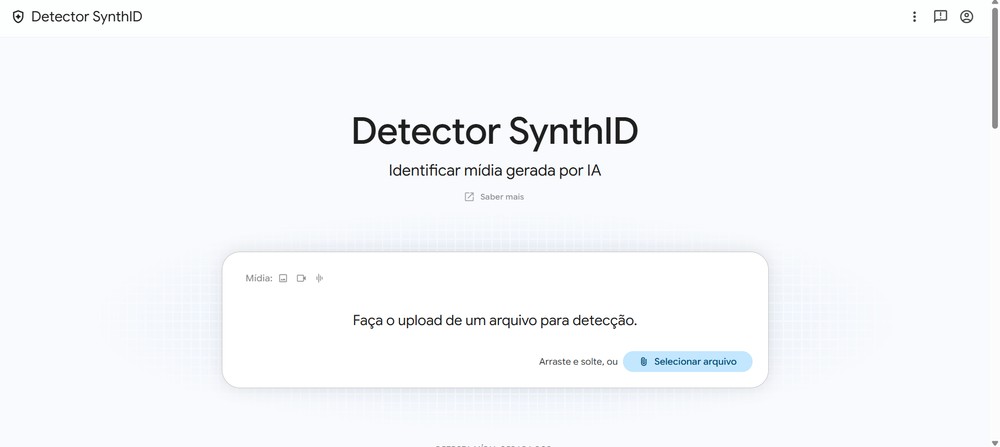Screen dimensions: 1000x447
Task: Open the user account icon
Action: [966, 17]
